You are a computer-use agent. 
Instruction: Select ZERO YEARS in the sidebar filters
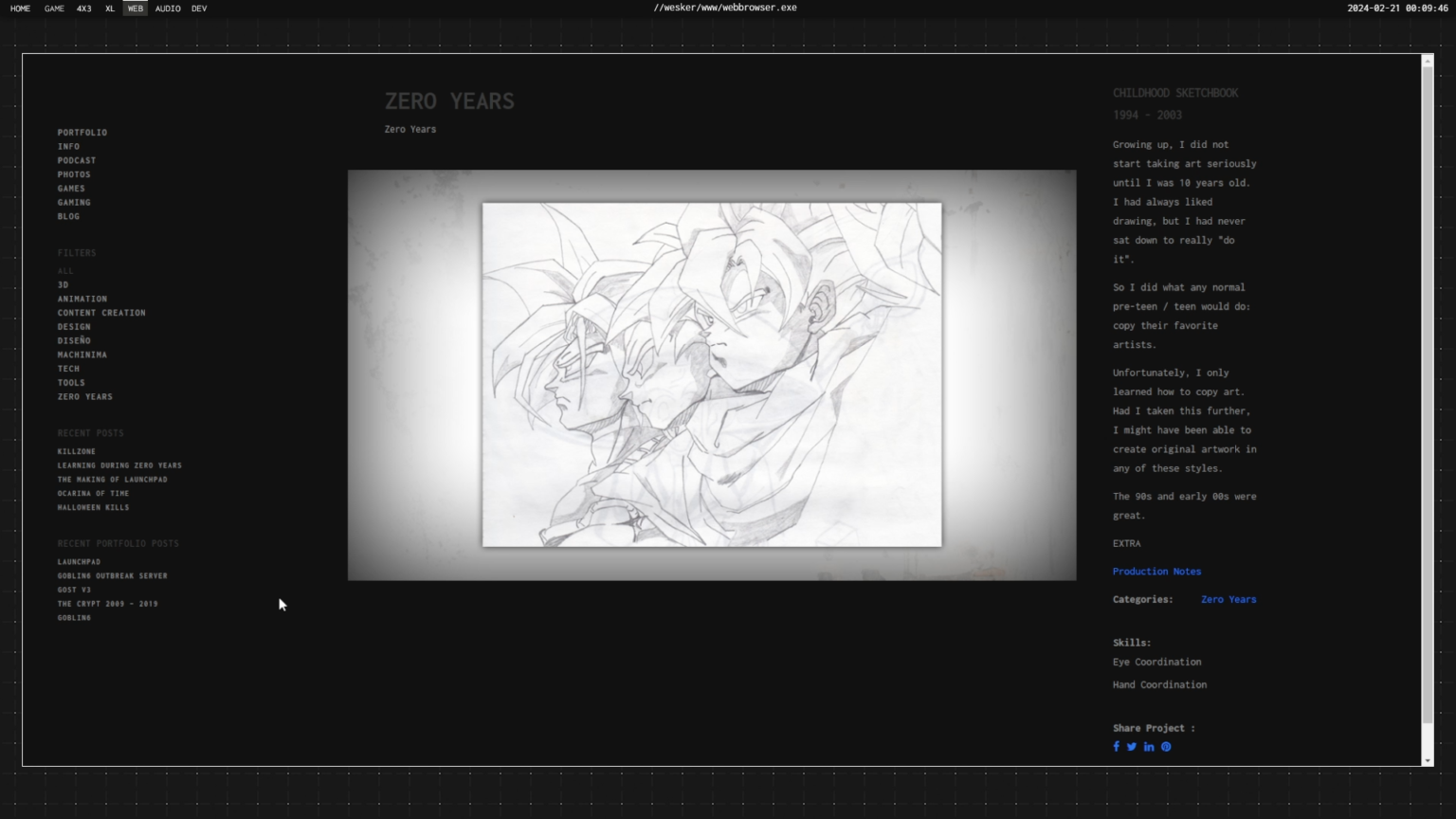pyautogui.click(x=85, y=396)
